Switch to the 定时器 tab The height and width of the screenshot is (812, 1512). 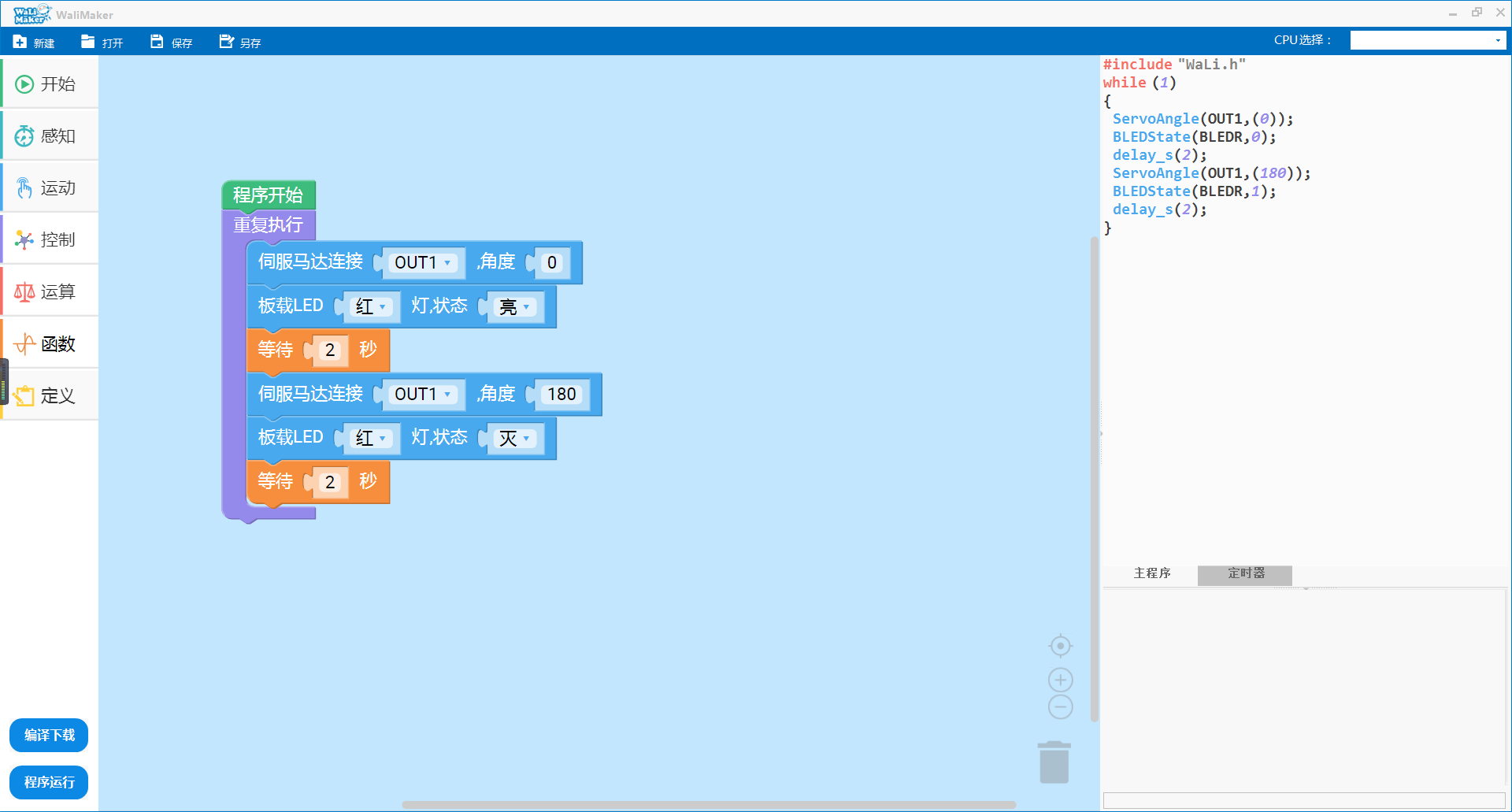click(x=1245, y=574)
